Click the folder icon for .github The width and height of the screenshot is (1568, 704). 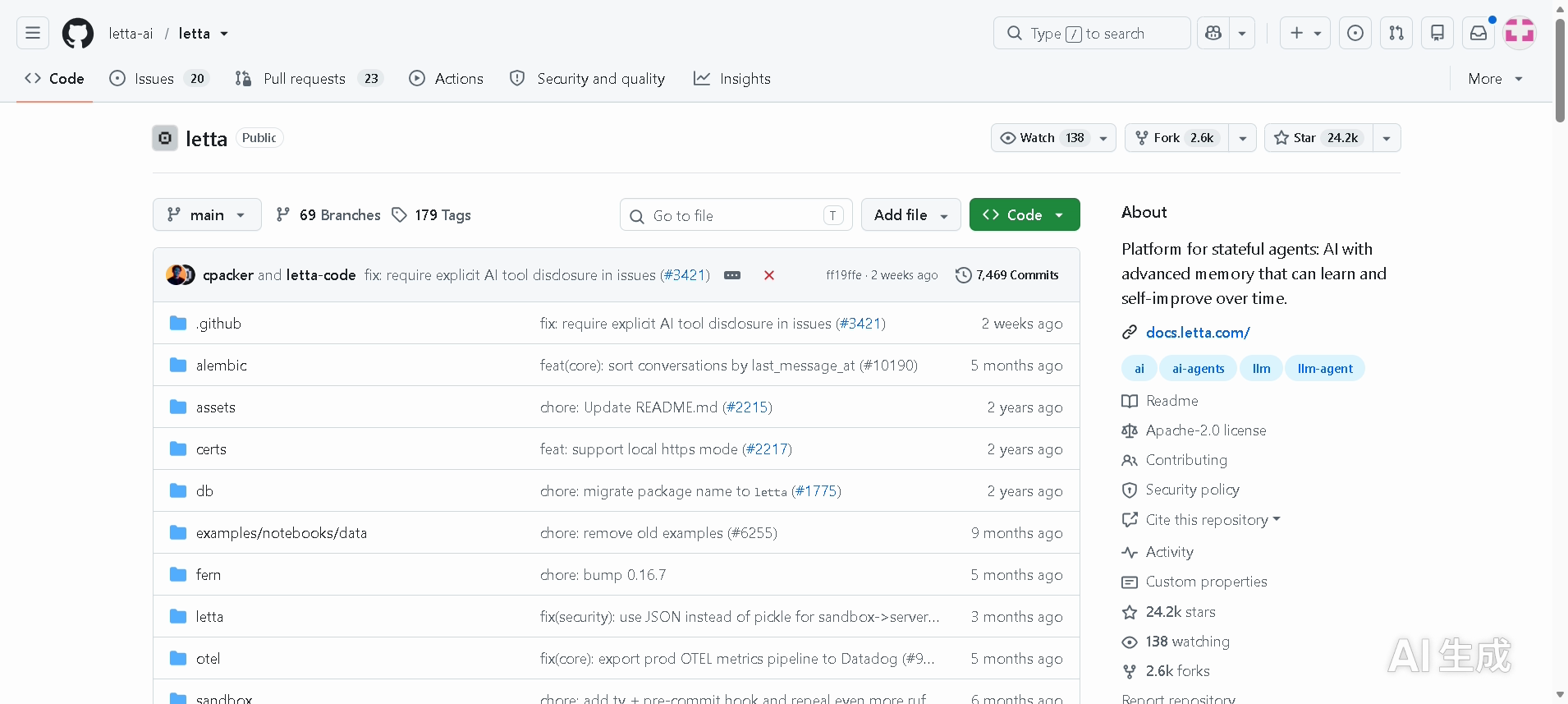[178, 323]
